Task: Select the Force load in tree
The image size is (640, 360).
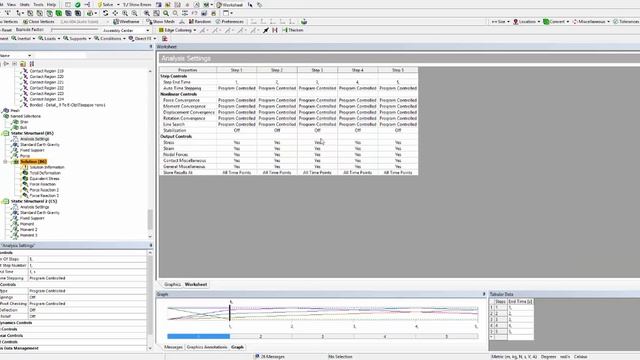Action: [x=25, y=156]
